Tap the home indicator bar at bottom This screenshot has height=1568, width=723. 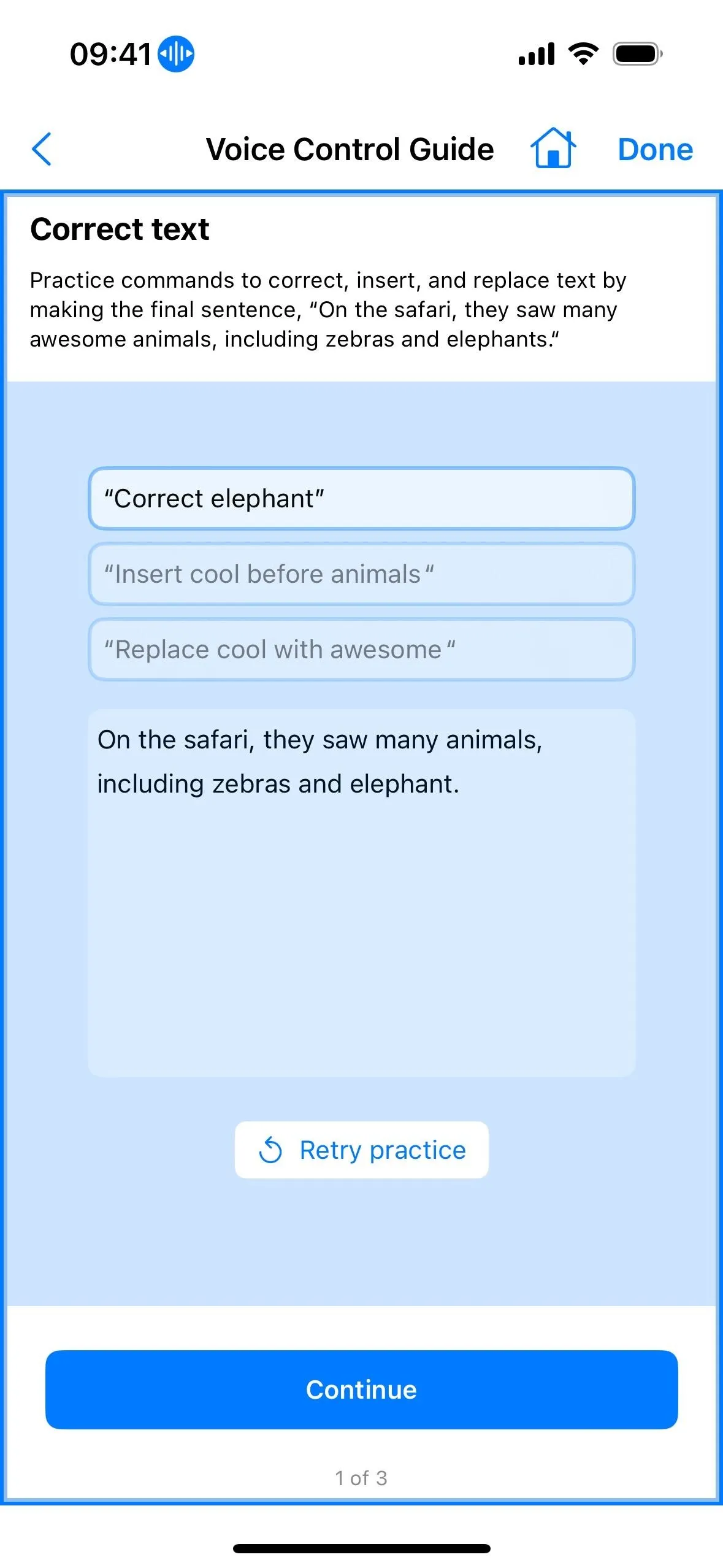click(361, 1548)
